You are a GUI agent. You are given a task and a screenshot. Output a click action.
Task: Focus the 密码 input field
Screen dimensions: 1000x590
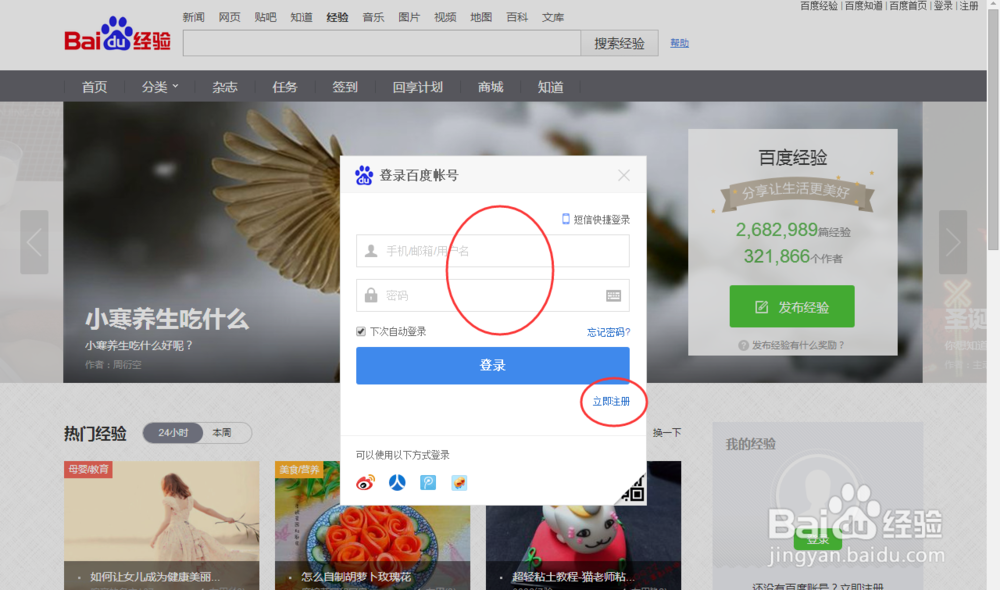pos(492,295)
